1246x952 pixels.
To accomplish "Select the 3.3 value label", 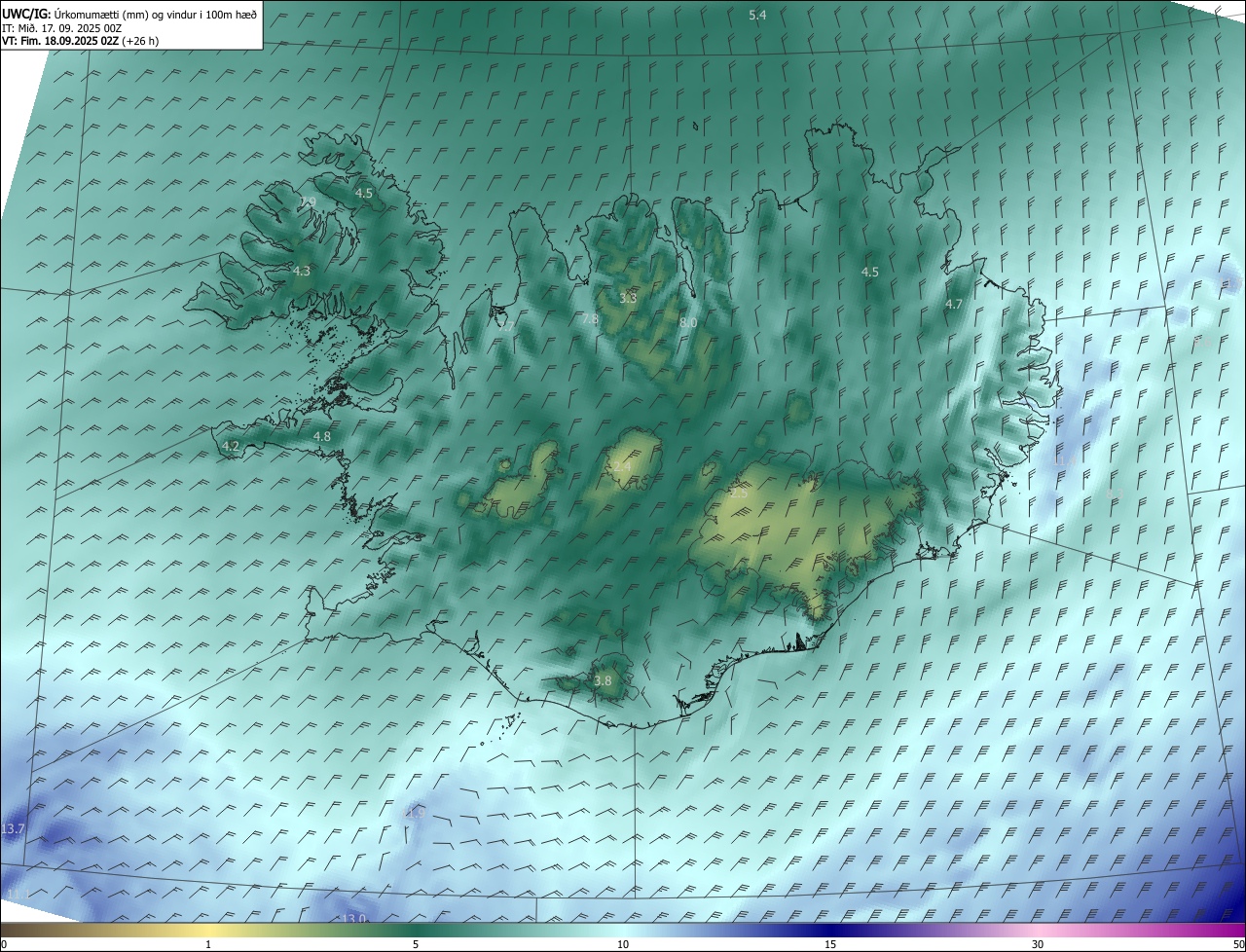I will click(628, 298).
